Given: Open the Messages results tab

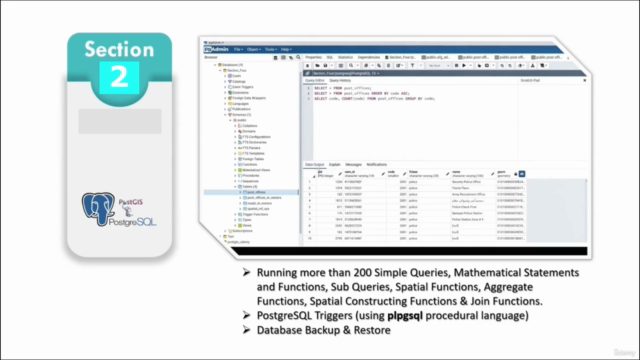Looking at the screenshot, I should point(353,165).
